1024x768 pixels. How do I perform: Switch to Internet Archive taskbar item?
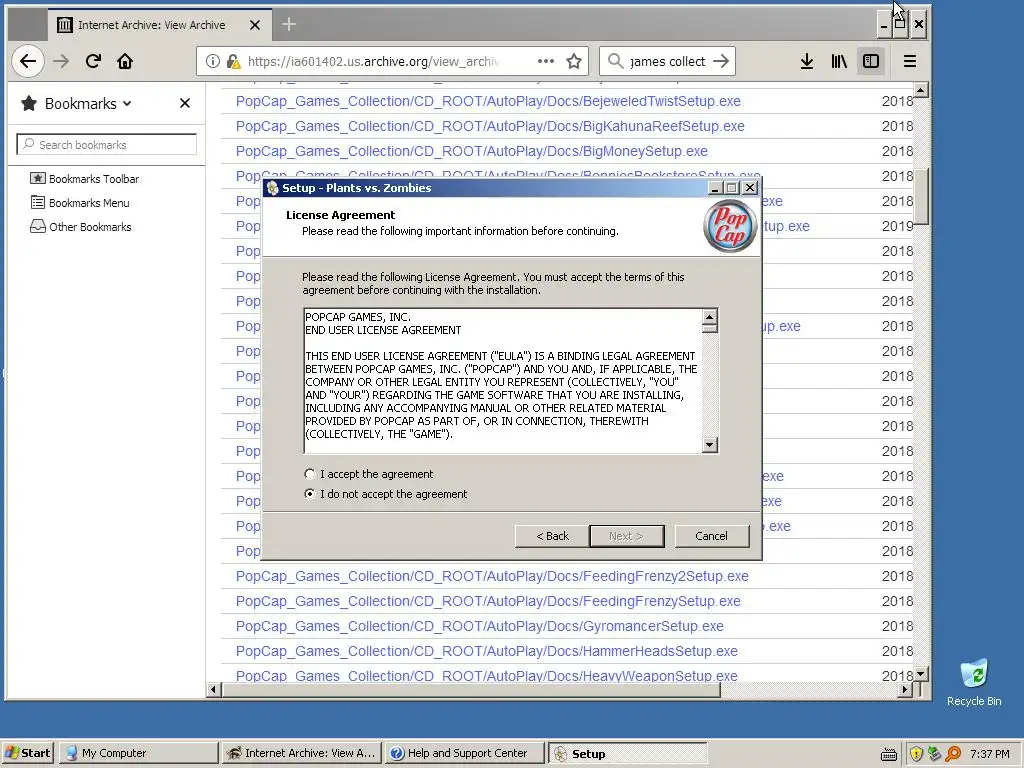pos(302,753)
